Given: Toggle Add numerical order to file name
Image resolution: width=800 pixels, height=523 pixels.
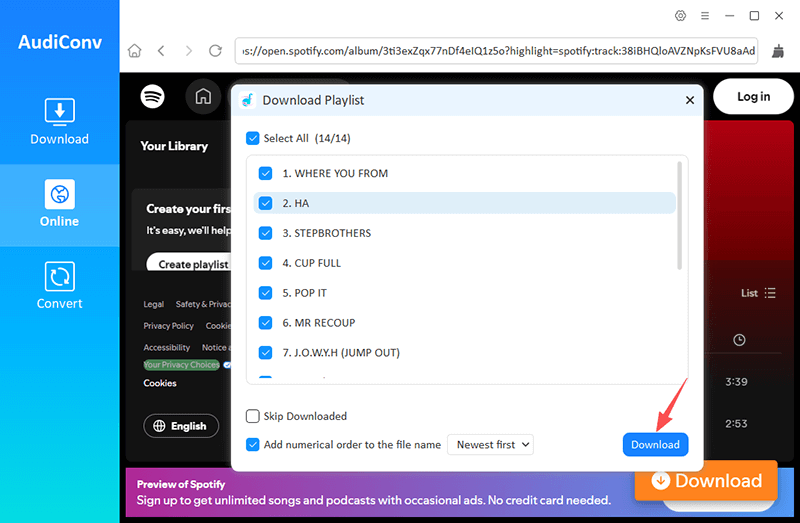Looking at the screenshot, I should (x=253, y=444).
